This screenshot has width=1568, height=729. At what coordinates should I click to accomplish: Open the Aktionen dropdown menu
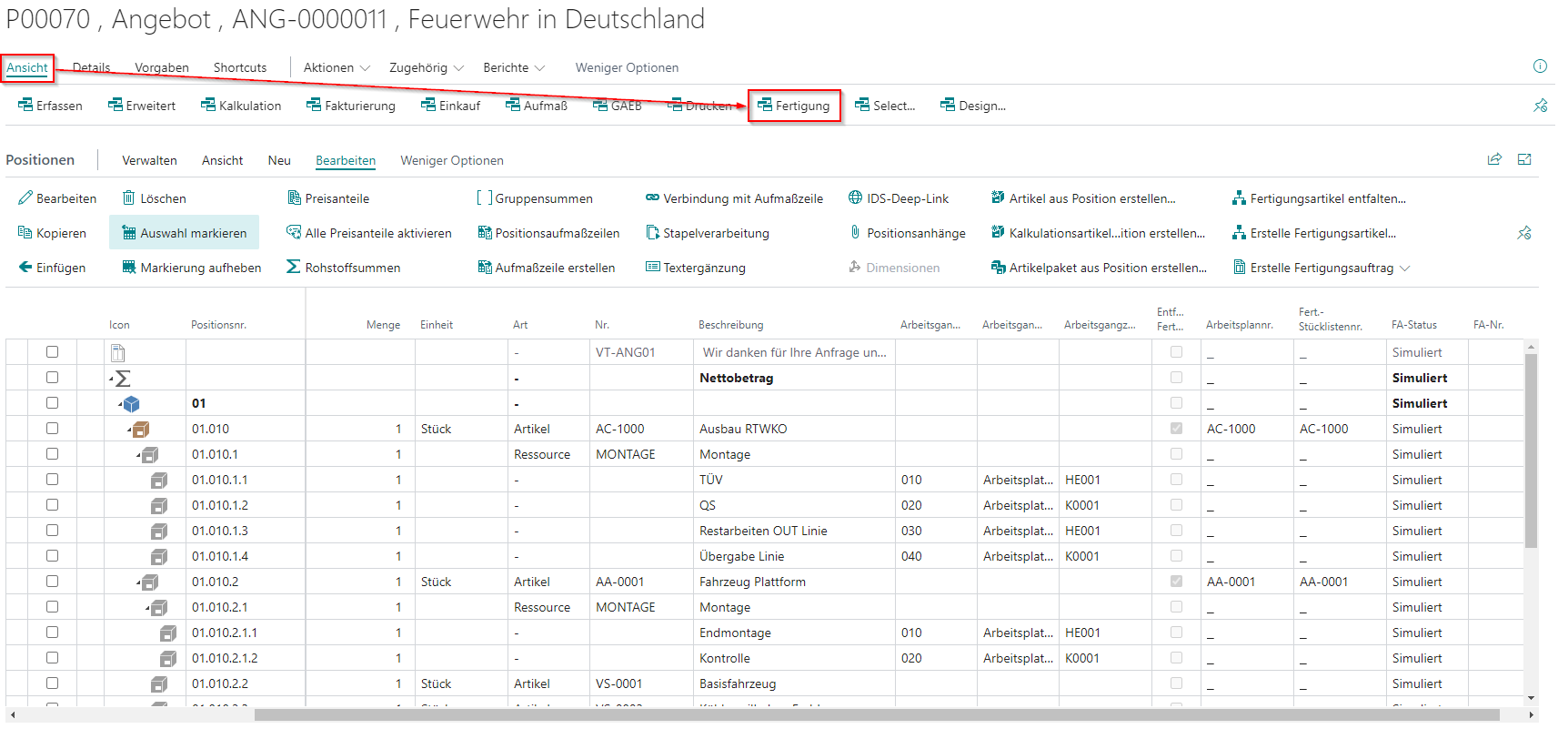pos(336,67)
